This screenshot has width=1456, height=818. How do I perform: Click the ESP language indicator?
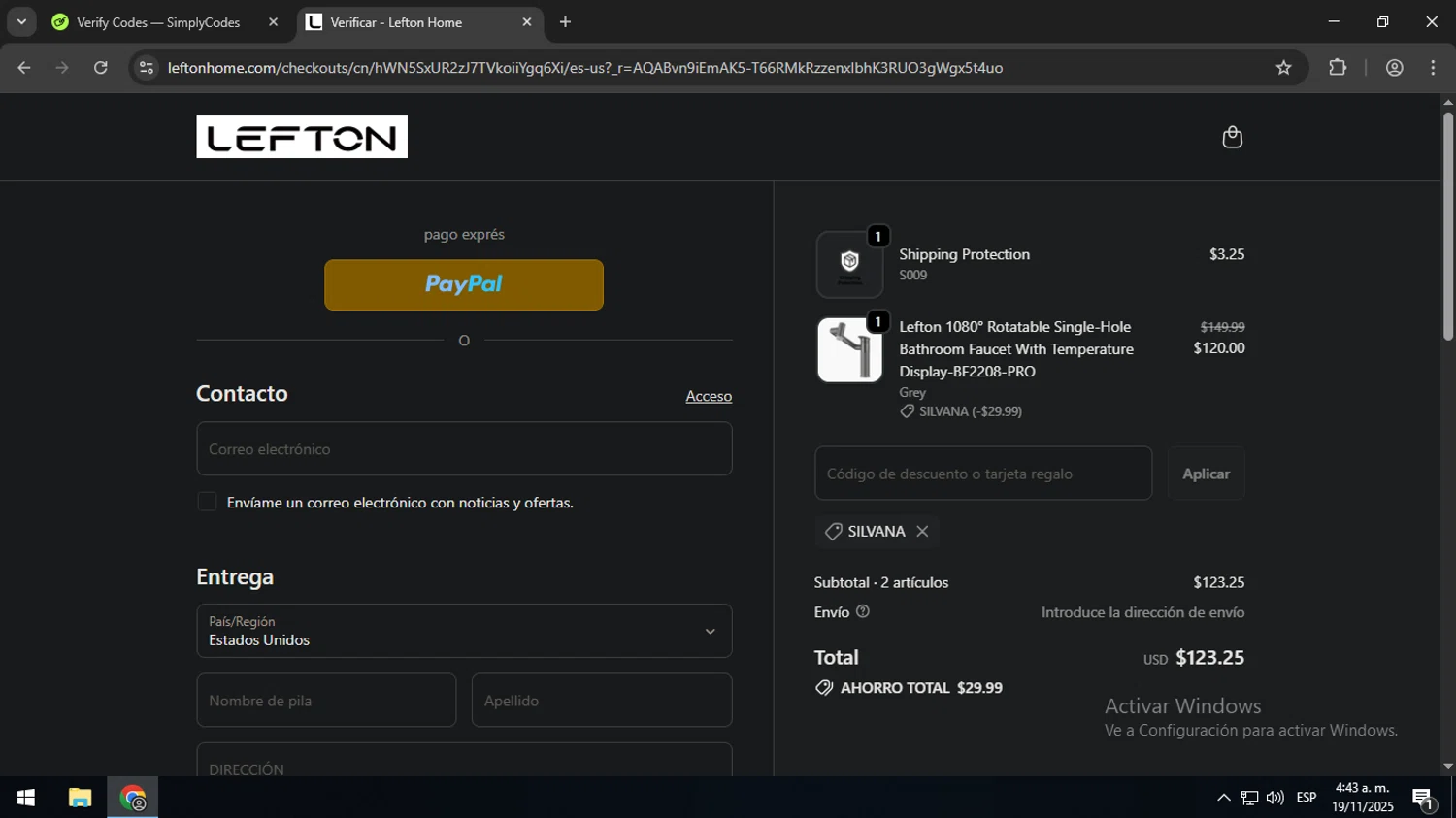1307,798
